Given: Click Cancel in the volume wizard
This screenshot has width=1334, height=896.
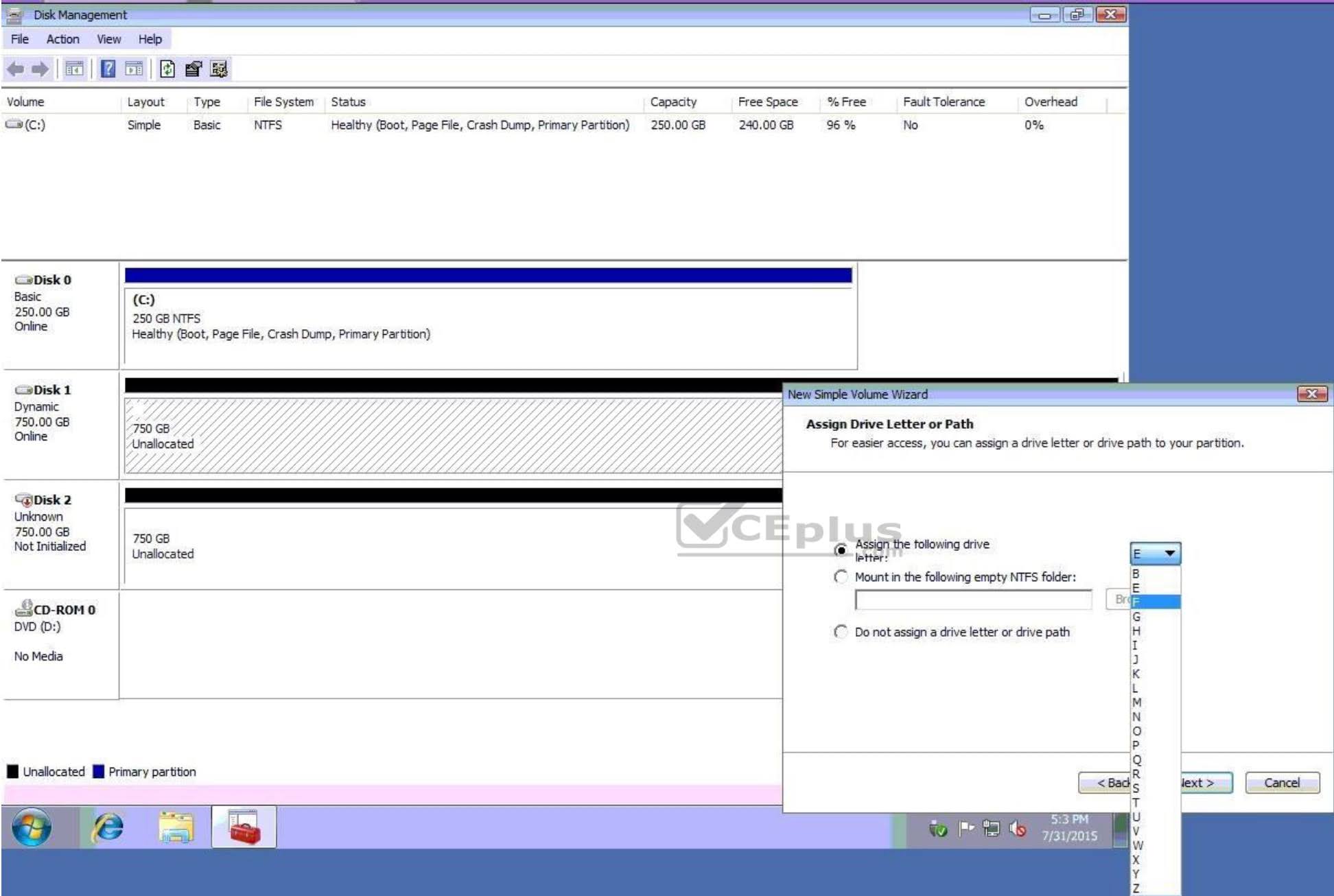Looking at the screenshot, I should click(1281, 783).
